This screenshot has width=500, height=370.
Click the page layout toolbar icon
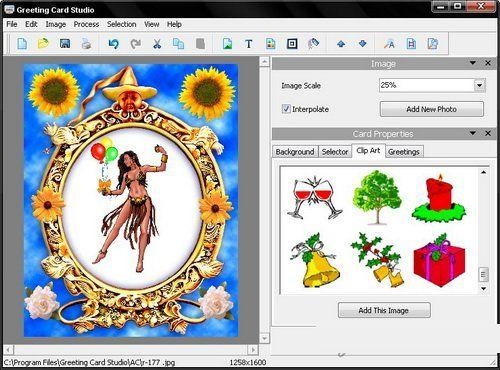(x=411, y=44)
